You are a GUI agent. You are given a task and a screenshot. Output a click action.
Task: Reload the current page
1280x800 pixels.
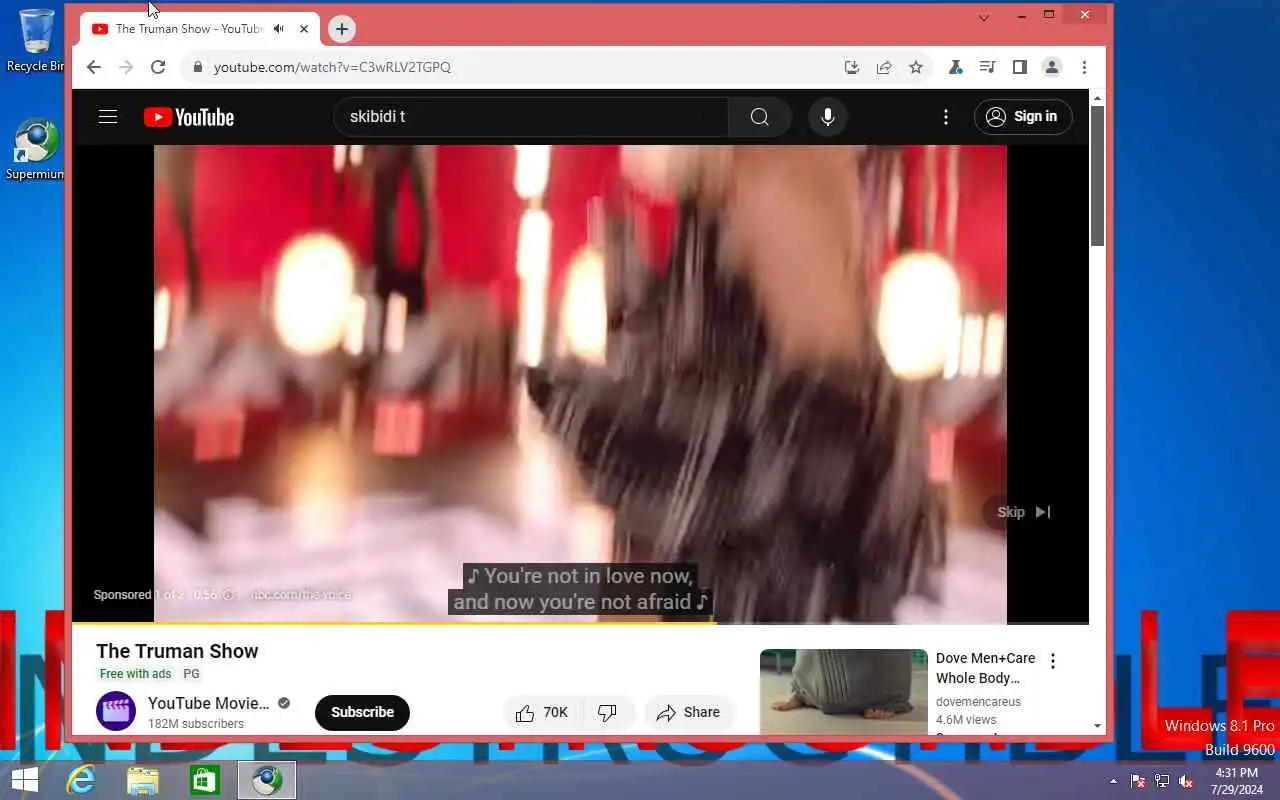(158, 67)
